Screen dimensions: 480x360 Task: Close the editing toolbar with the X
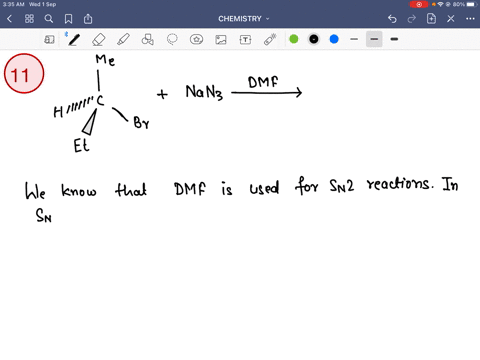pos(451,19)
